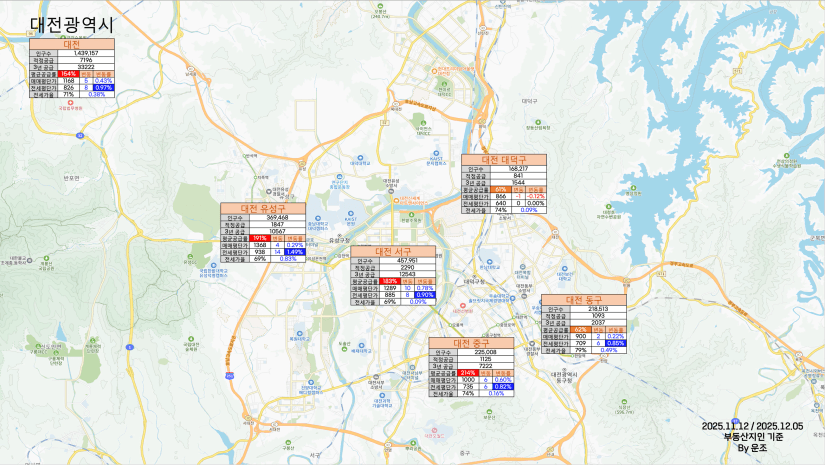Click the 79% 전세가율 value
Screen dimensions: 825x465
tap(581, 350)
